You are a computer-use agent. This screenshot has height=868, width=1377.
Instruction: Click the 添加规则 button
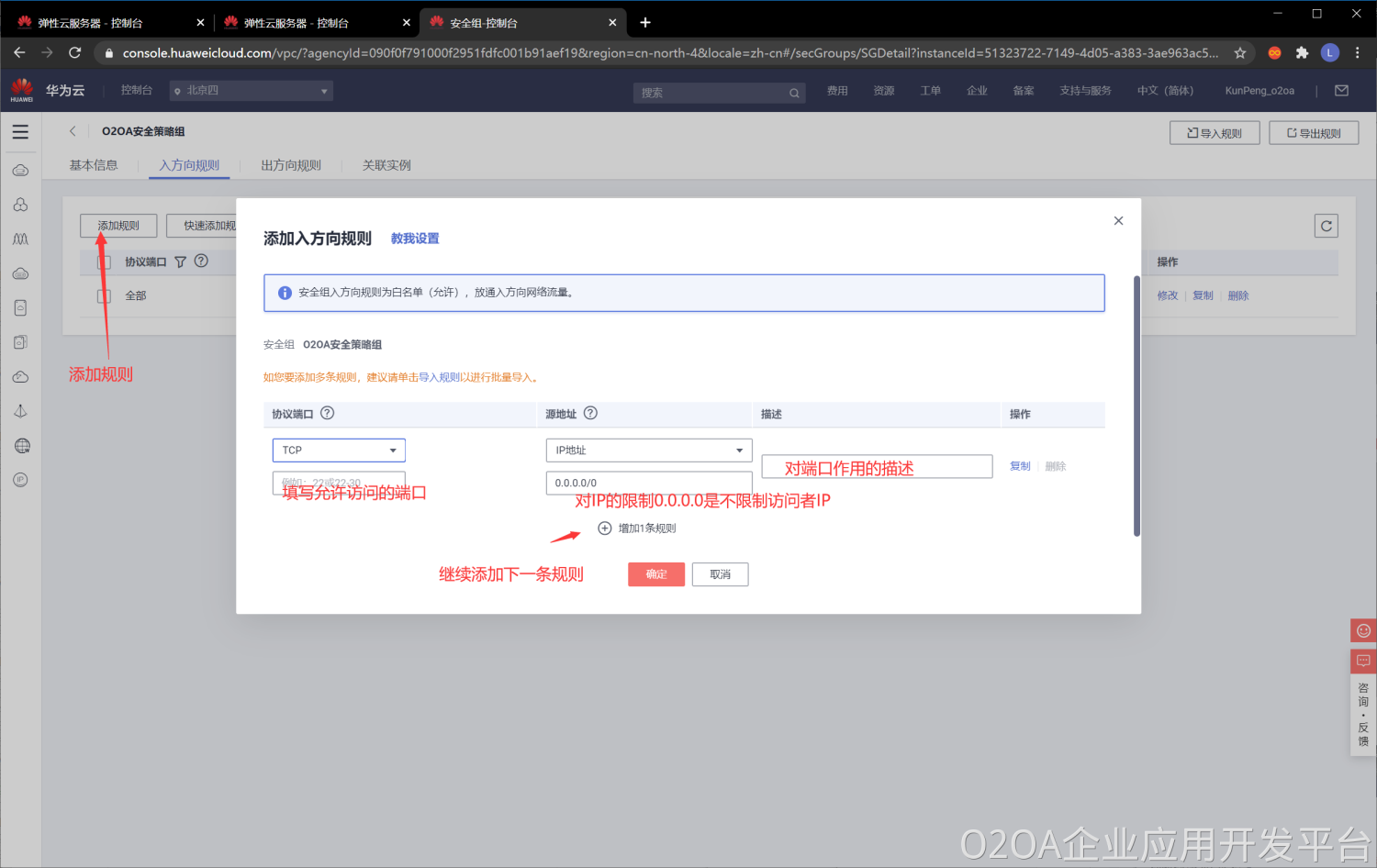[118, 226]
